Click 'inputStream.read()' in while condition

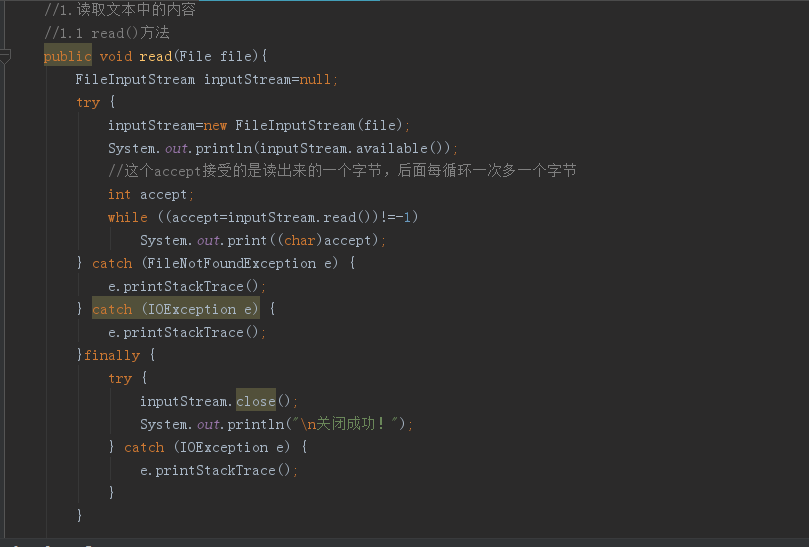(x=300, y=217)
